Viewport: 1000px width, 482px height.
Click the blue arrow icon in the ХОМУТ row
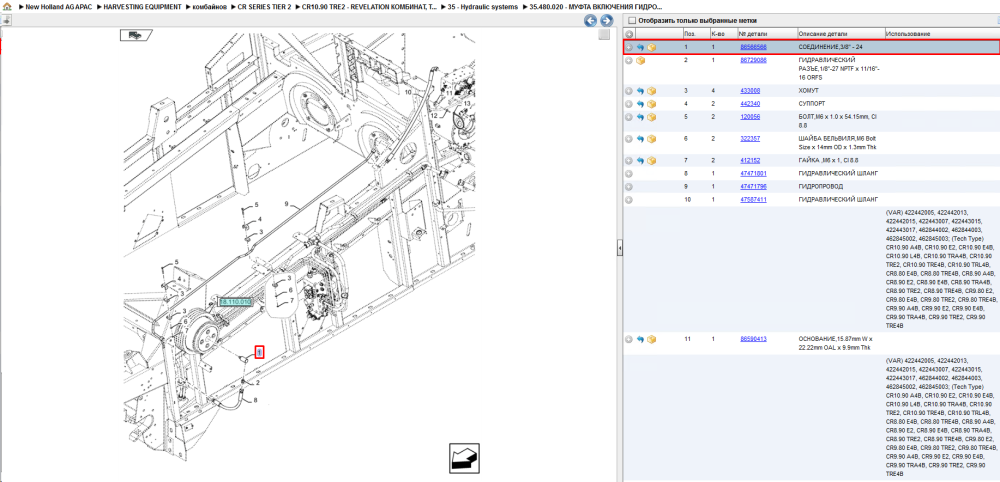point(640,91)
